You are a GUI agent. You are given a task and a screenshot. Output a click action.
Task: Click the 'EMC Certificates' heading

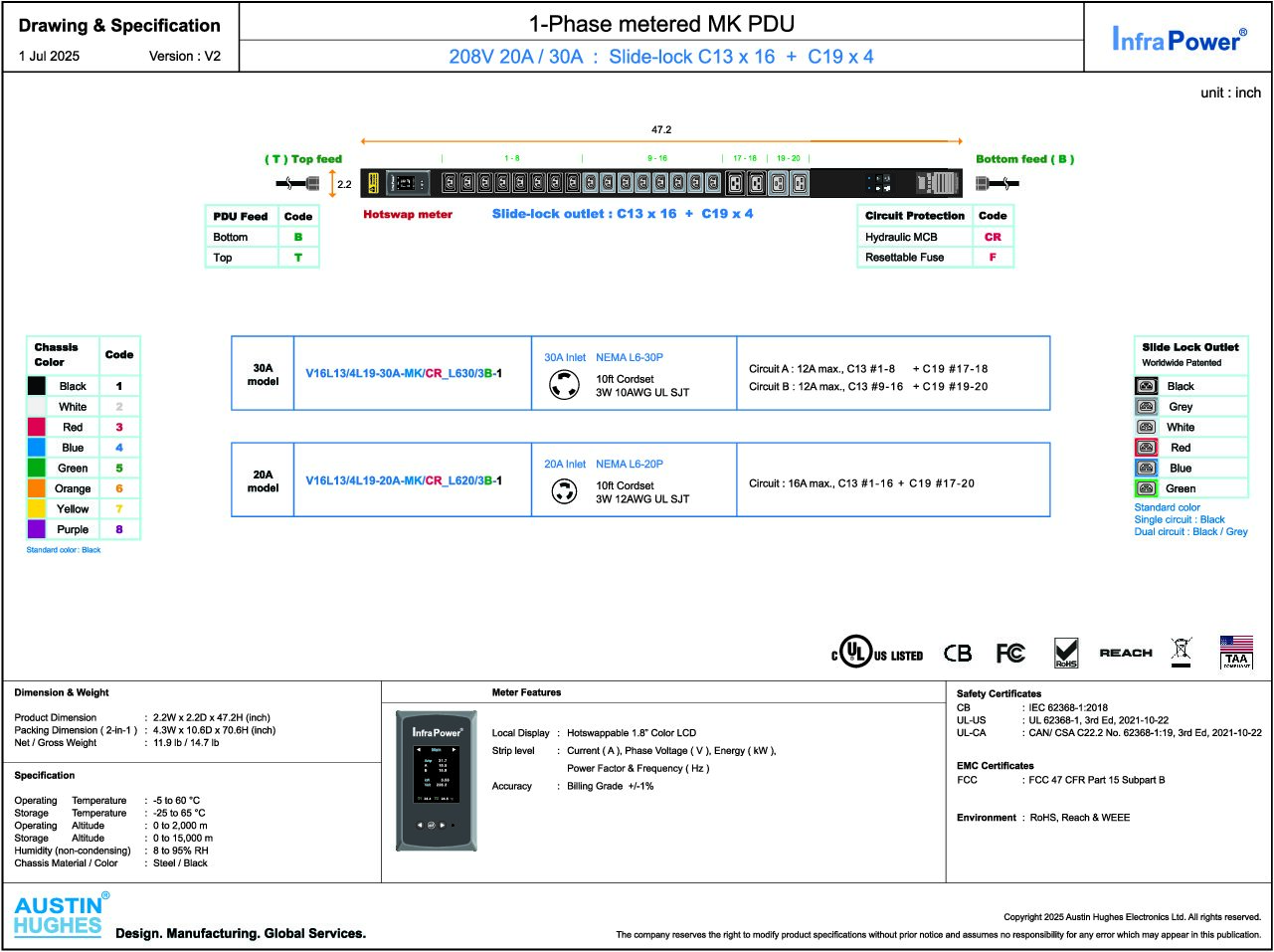click(995, 766)
